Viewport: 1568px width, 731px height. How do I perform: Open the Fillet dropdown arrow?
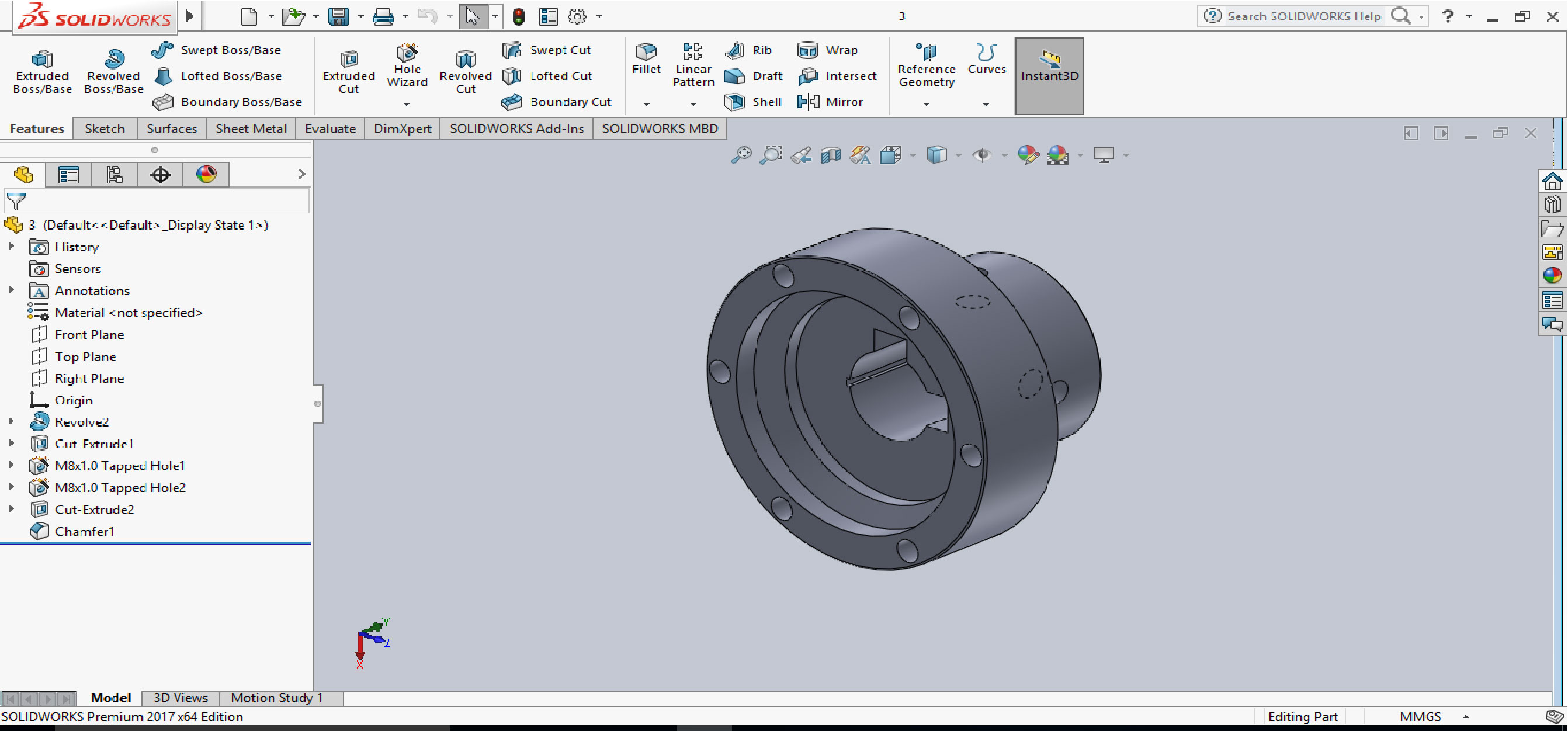point(647,105)
